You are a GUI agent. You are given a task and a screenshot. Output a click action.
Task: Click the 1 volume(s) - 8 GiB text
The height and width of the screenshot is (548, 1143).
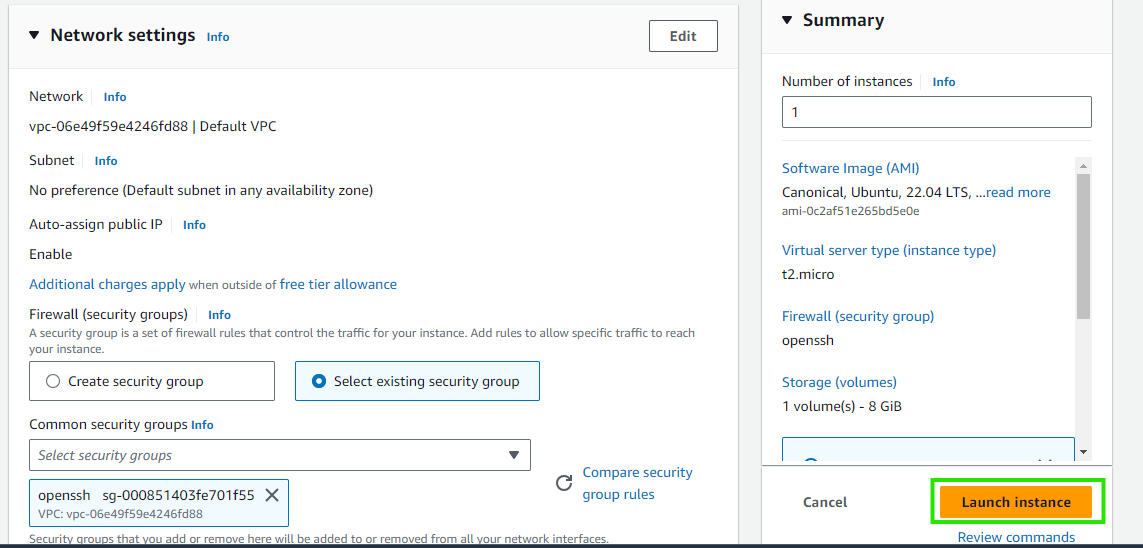[x=842, y=407]
